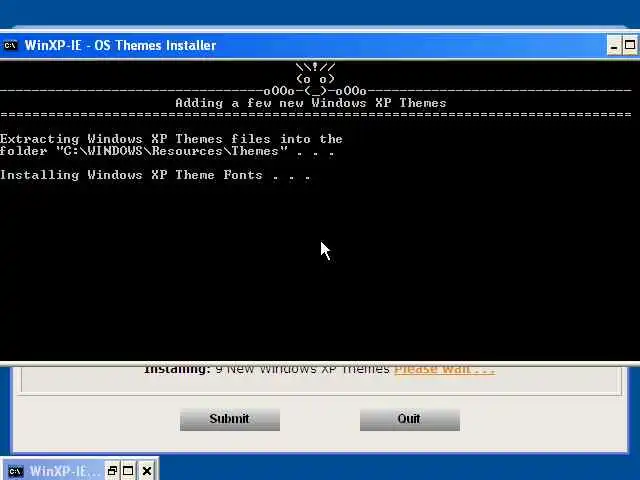Click the '9 New Windows XP Themes' status text

coord(302,369)
